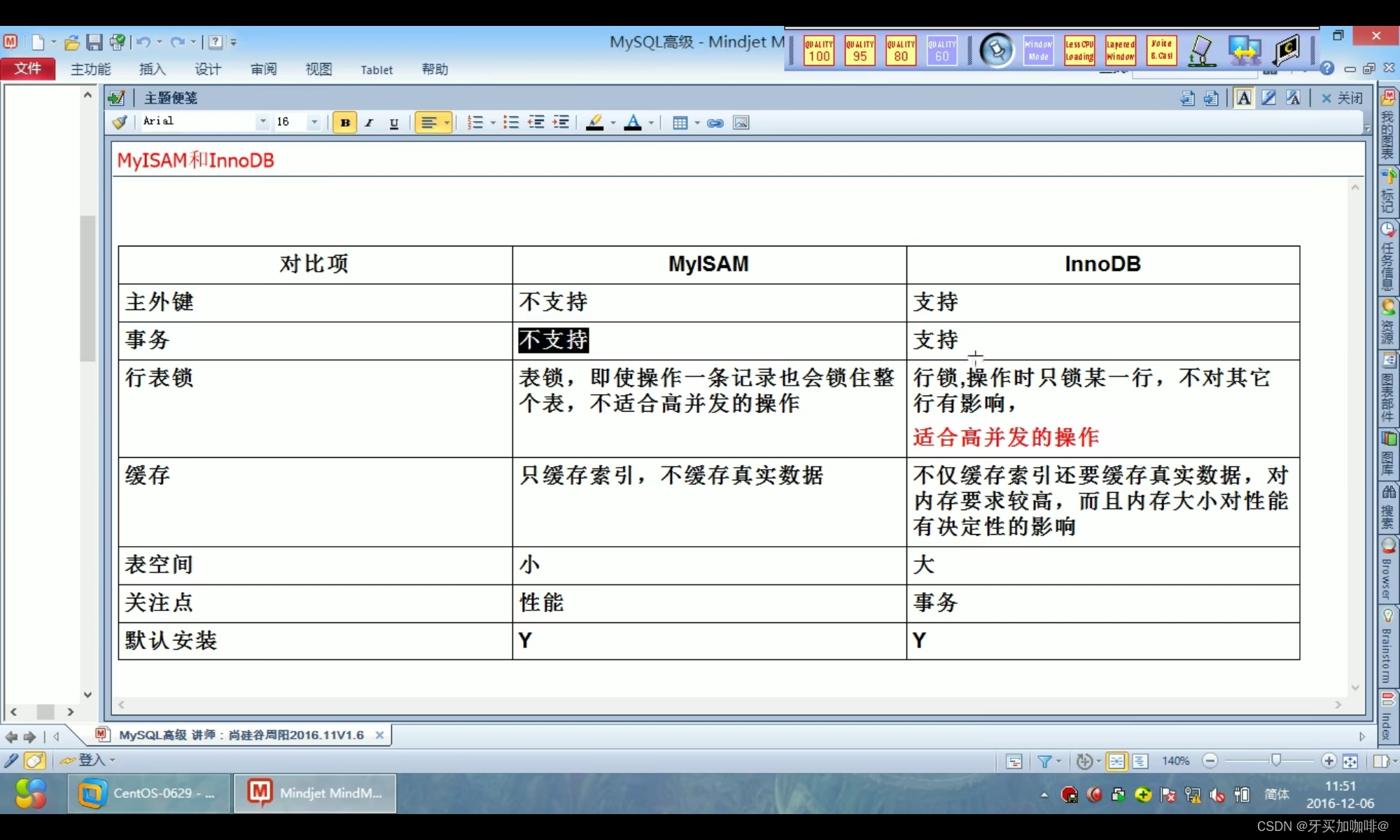Click the bulleted list icon
The image size is (1400, 840).
[x=511, y=123]
